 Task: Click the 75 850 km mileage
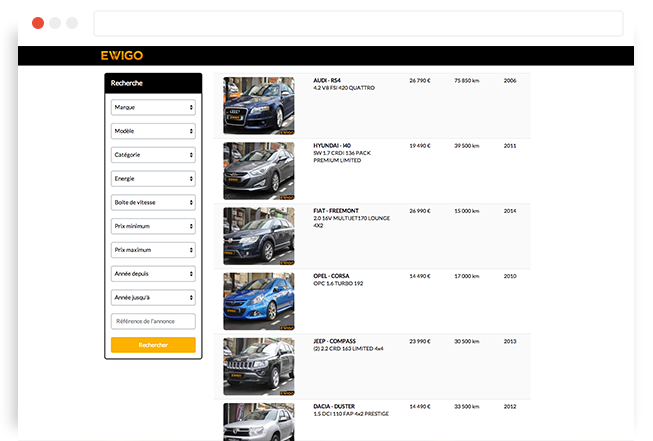click(466, 80)
